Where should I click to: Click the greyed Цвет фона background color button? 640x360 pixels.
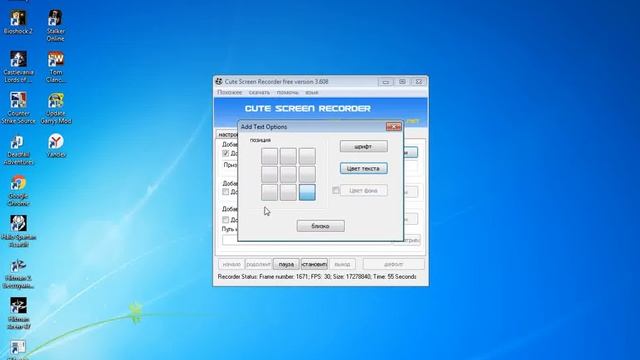(x=364, y=190)
